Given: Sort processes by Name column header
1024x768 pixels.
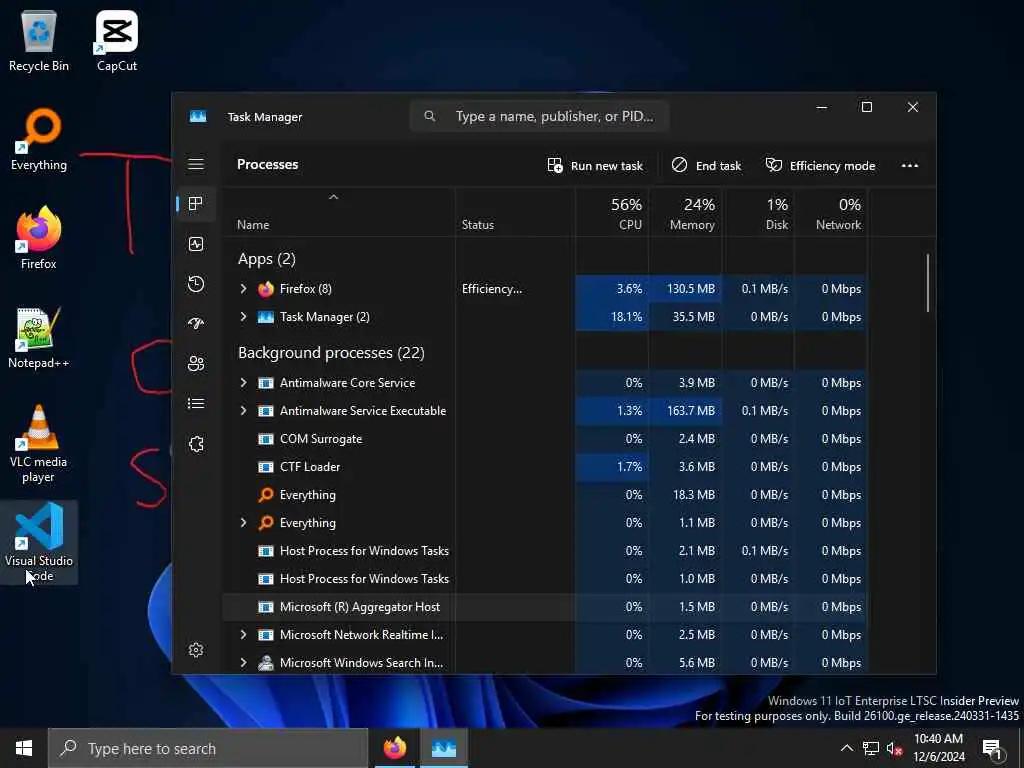Looking at the screenshot, I should (338, 213).
